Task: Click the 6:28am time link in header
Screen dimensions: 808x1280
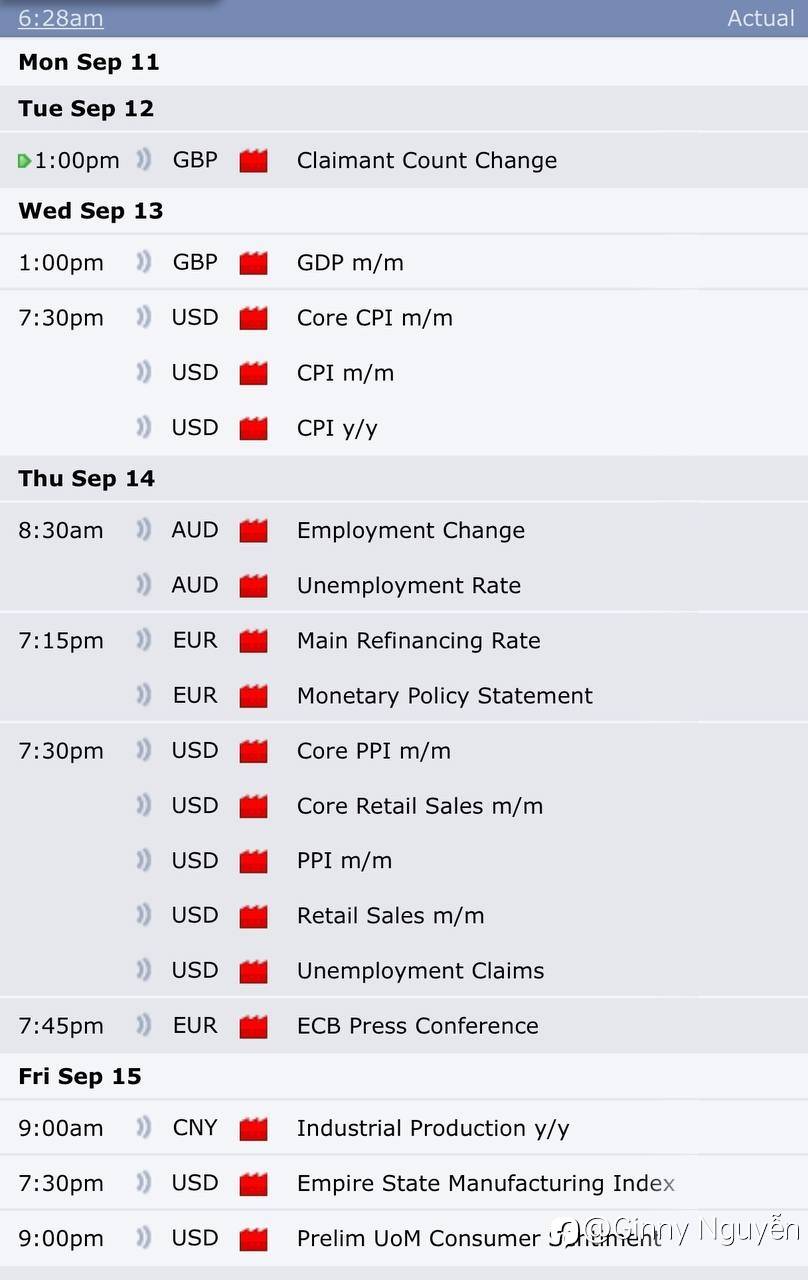Action: [x=60, y=18]
